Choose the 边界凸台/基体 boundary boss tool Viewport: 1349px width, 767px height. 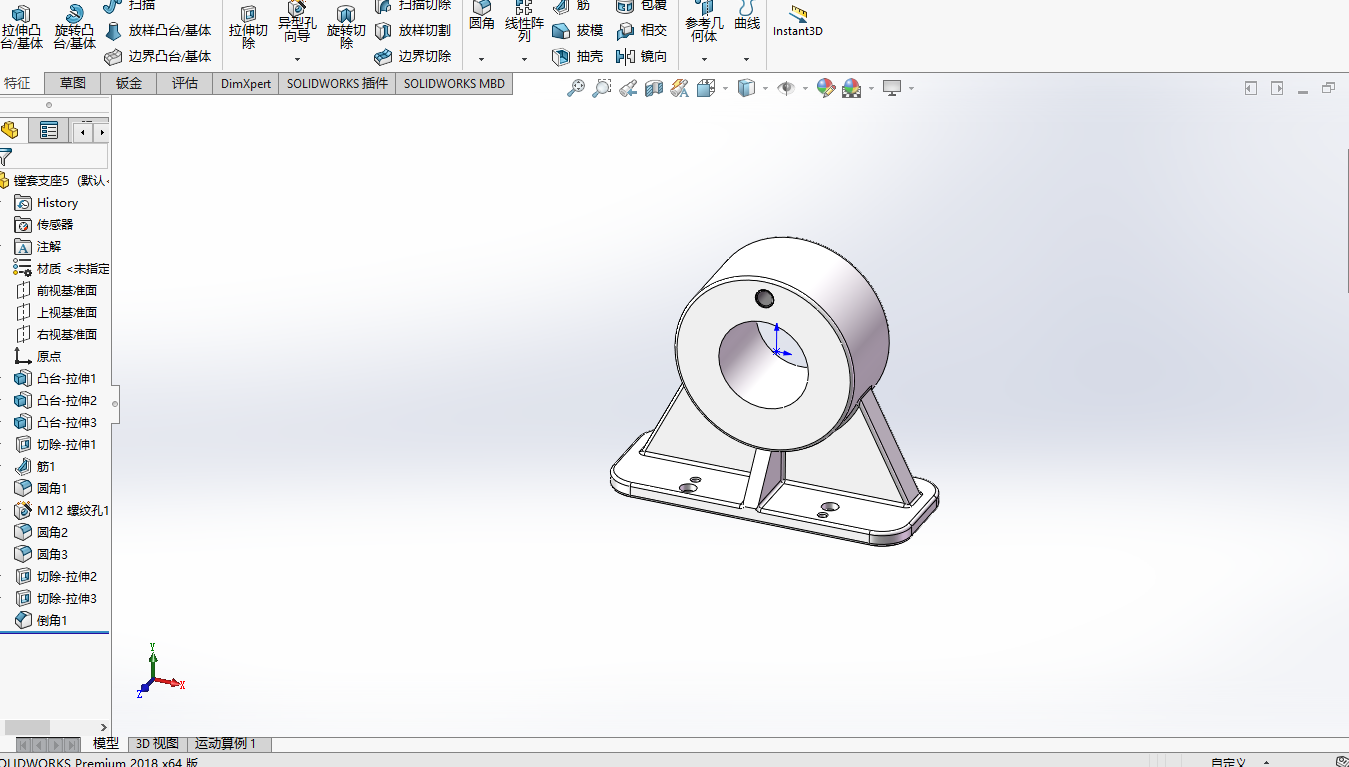158,57
